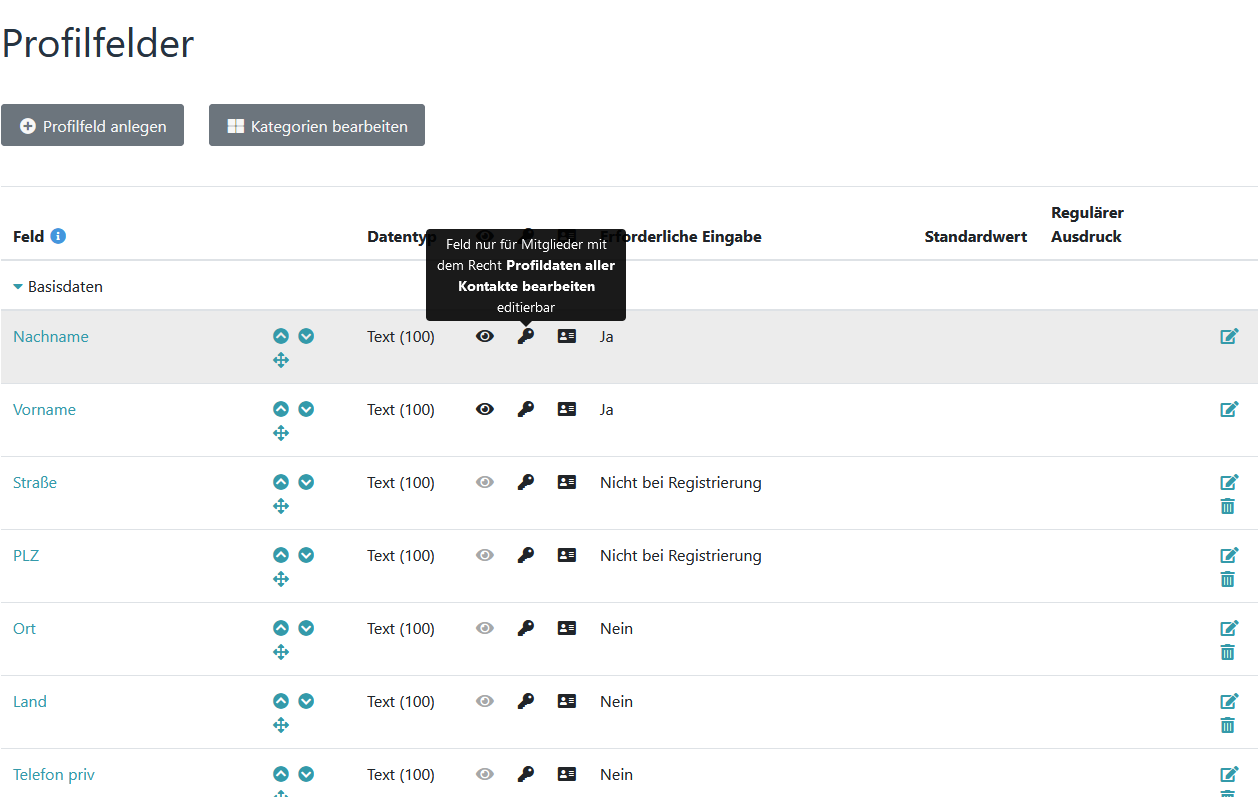This screenshot has height=797, width=1258.
Task: Open the Ort field link
Action: tap(24, 629)
